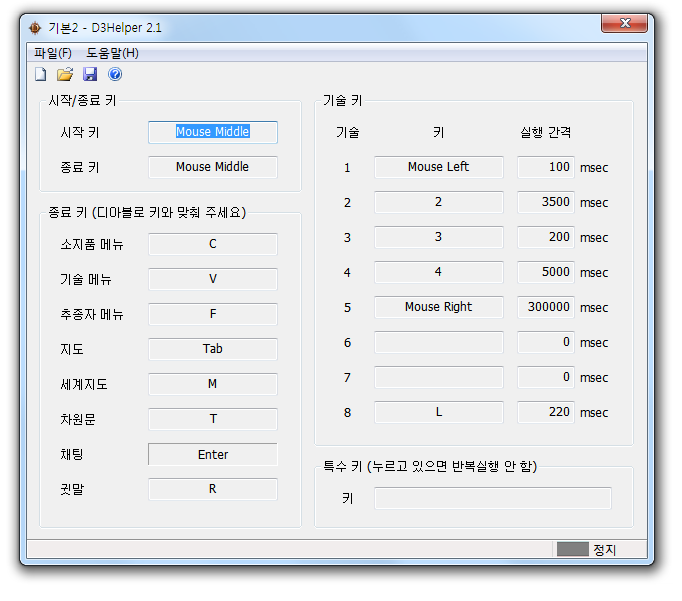Image resolution: width=682 pixels, height=601 pixels.
Task: Click the empty skill 6 key field
Action: (x=439, y=342)
